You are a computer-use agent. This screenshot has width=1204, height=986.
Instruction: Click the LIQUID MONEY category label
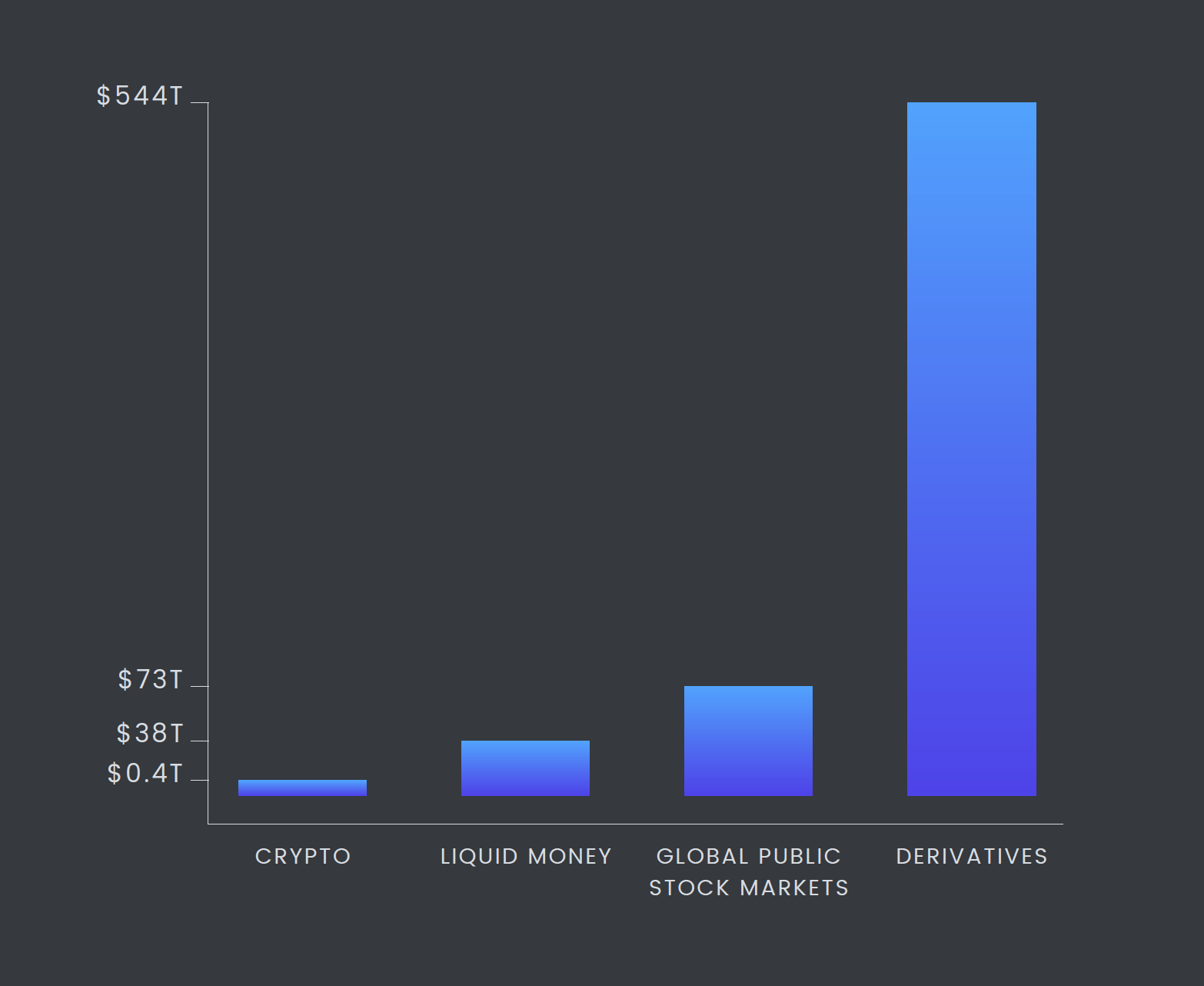(x=526, y=856)
